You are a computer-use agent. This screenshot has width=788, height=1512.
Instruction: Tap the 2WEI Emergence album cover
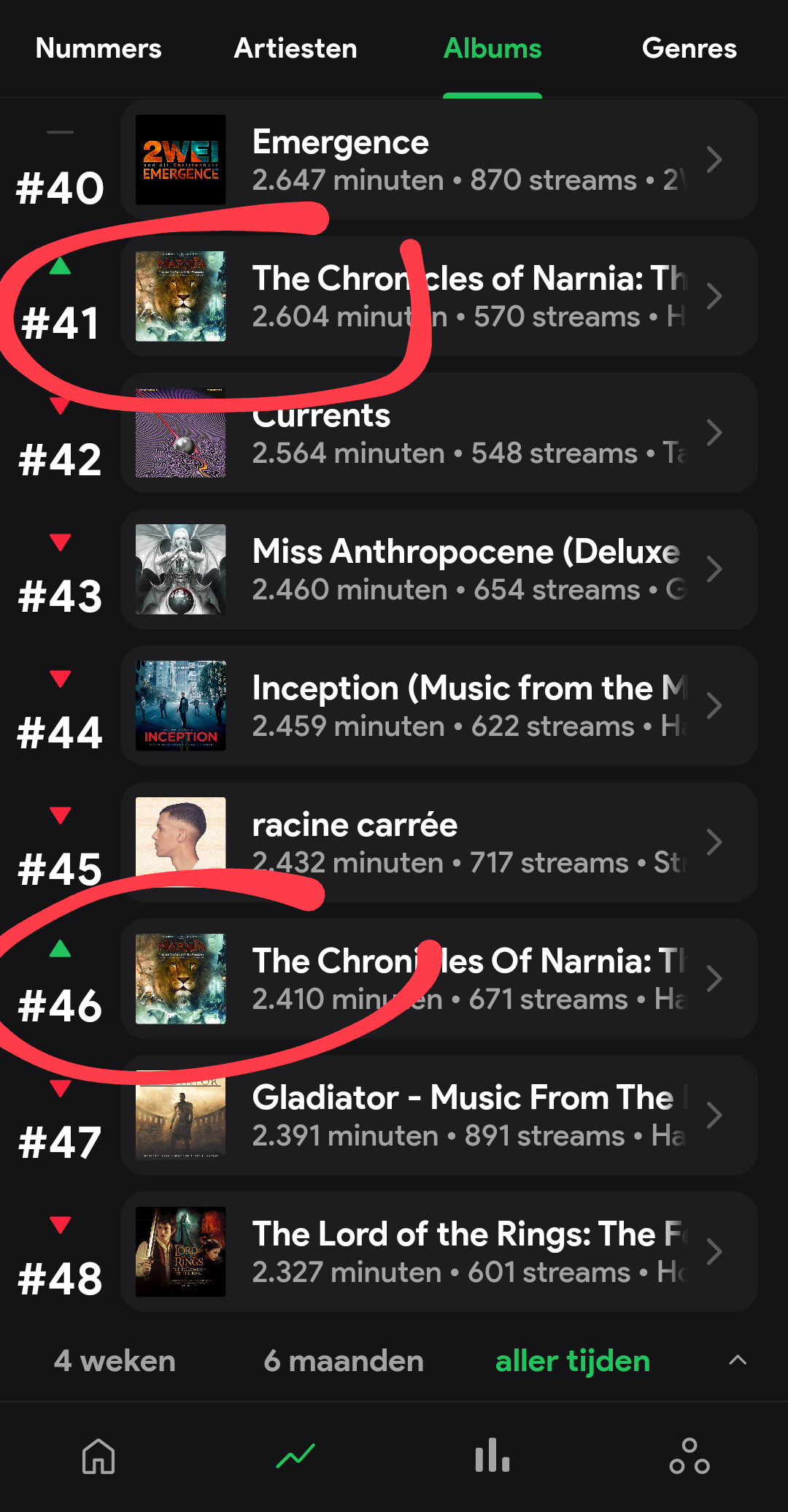pos(181,159)
